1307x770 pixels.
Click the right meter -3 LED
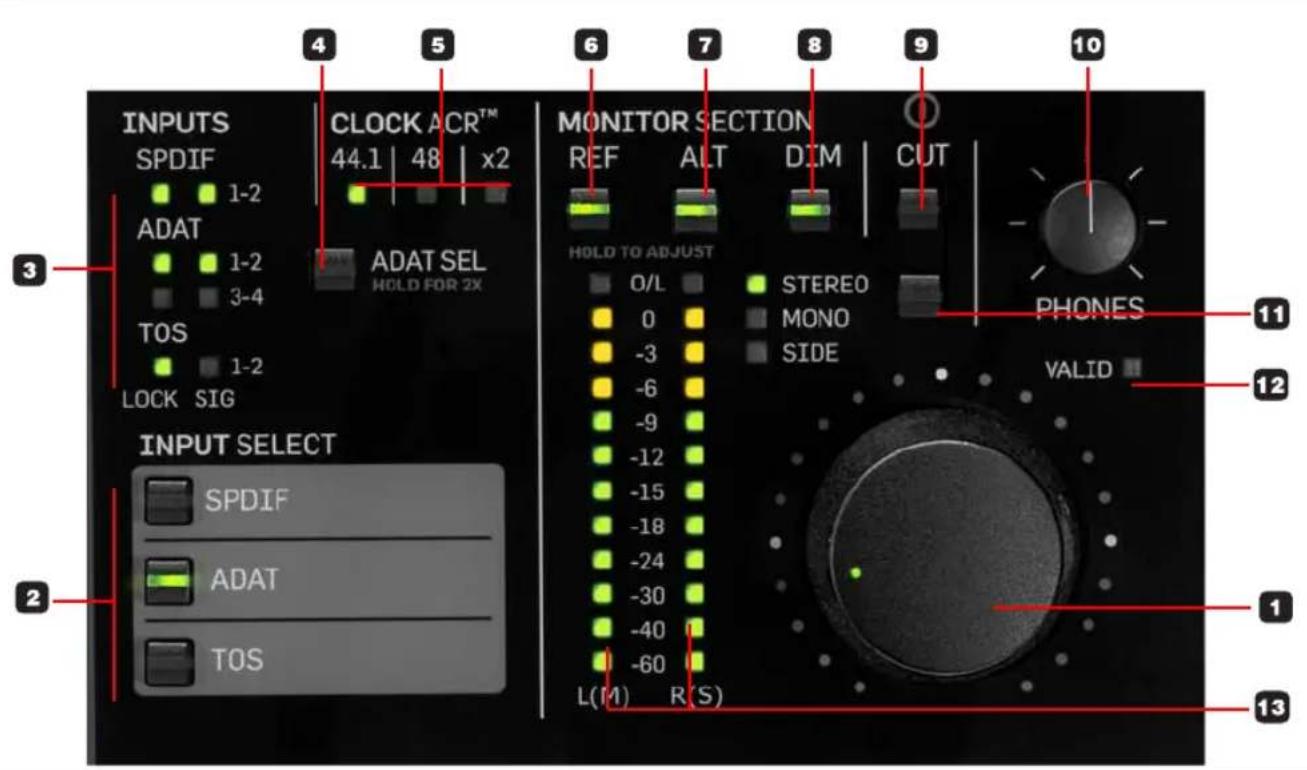click(694, 353)
